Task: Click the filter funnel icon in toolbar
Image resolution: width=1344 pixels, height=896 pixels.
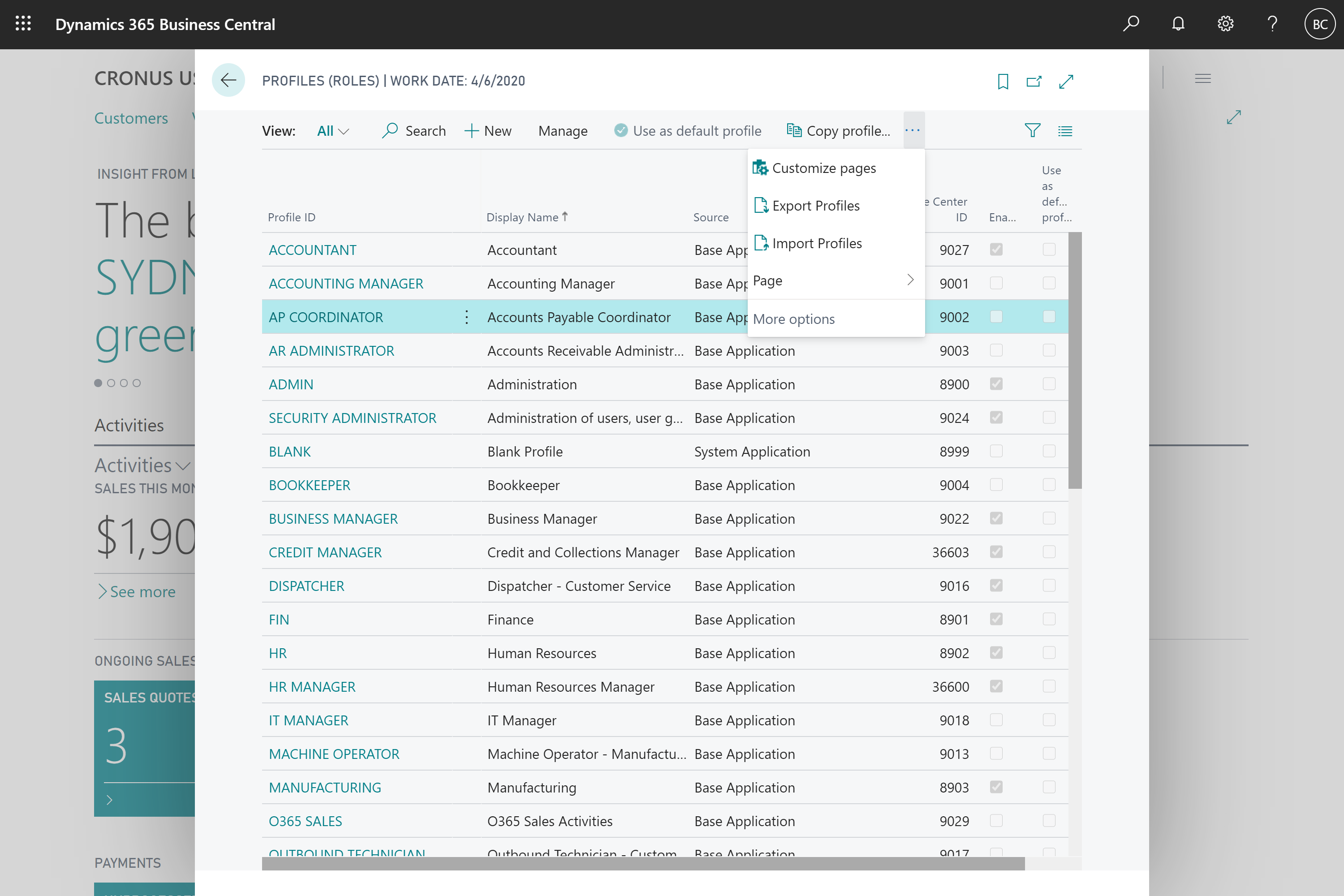Action: click(1032, 130)
